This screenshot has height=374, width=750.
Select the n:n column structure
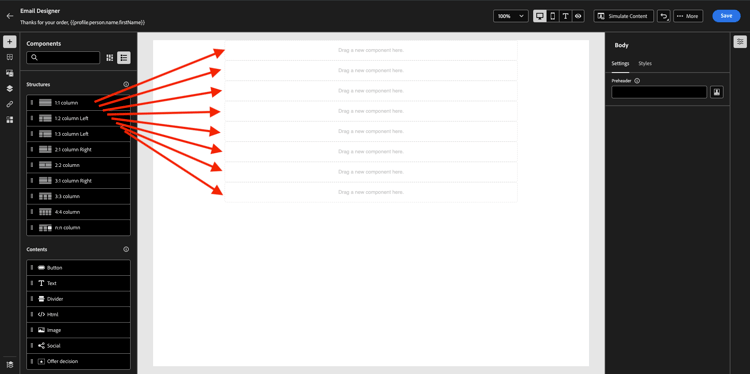78,228
